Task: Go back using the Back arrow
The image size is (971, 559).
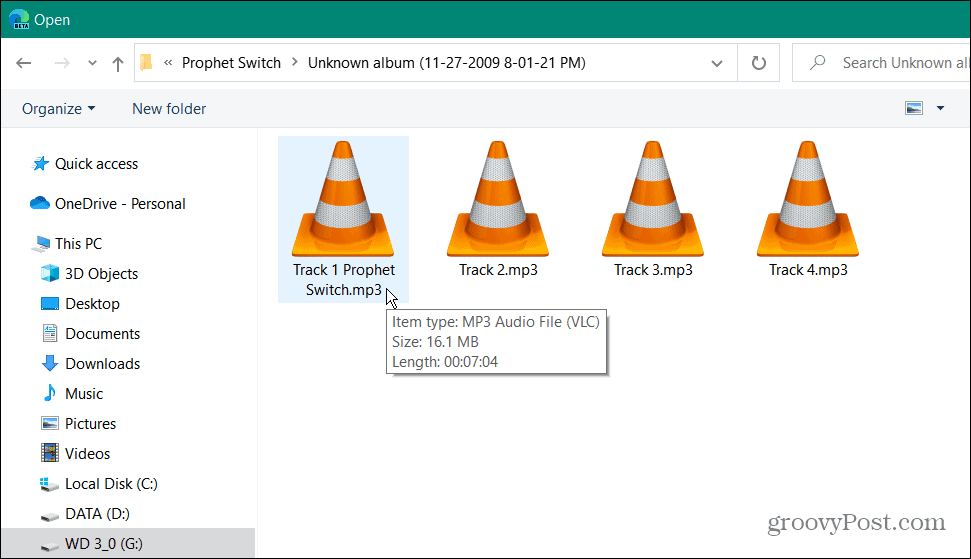Action: pos(24,63)
